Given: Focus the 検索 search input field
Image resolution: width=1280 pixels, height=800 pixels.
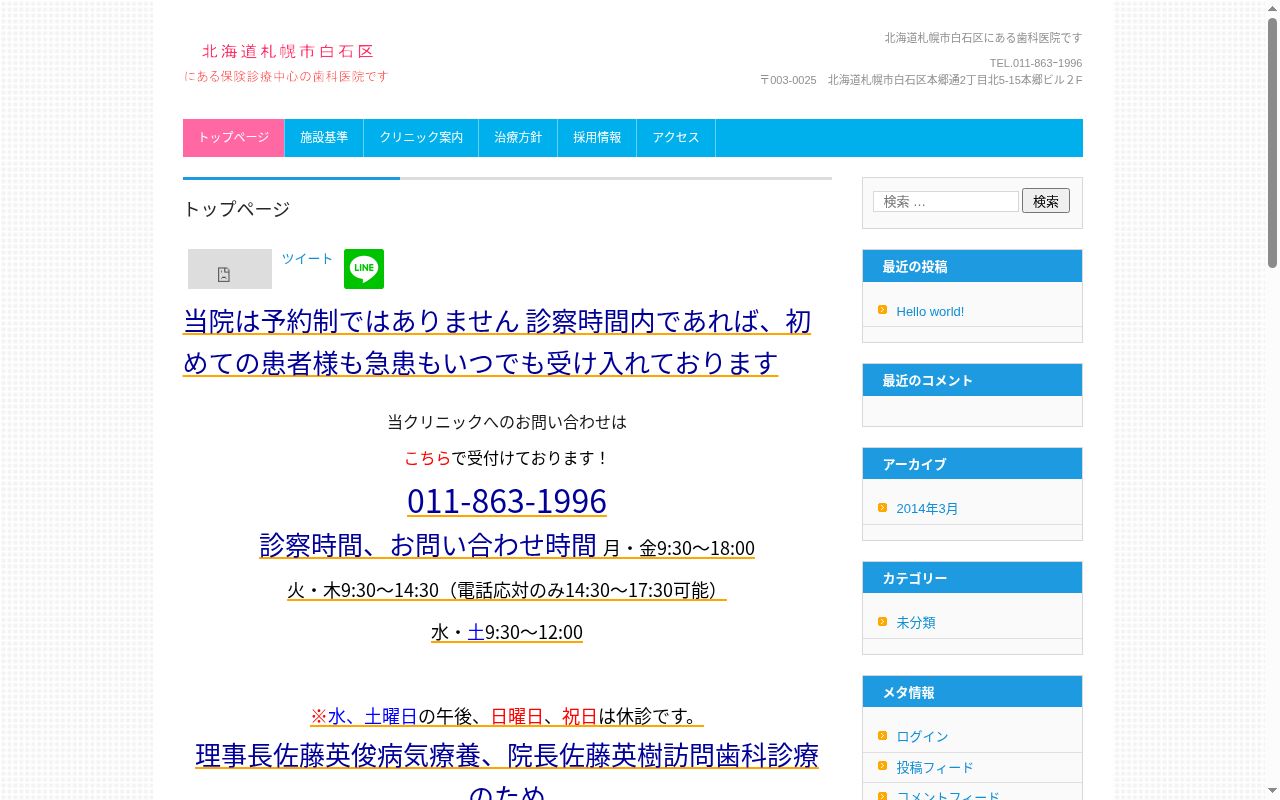Looking at the screenshot, I should click(x=946, y=201).
